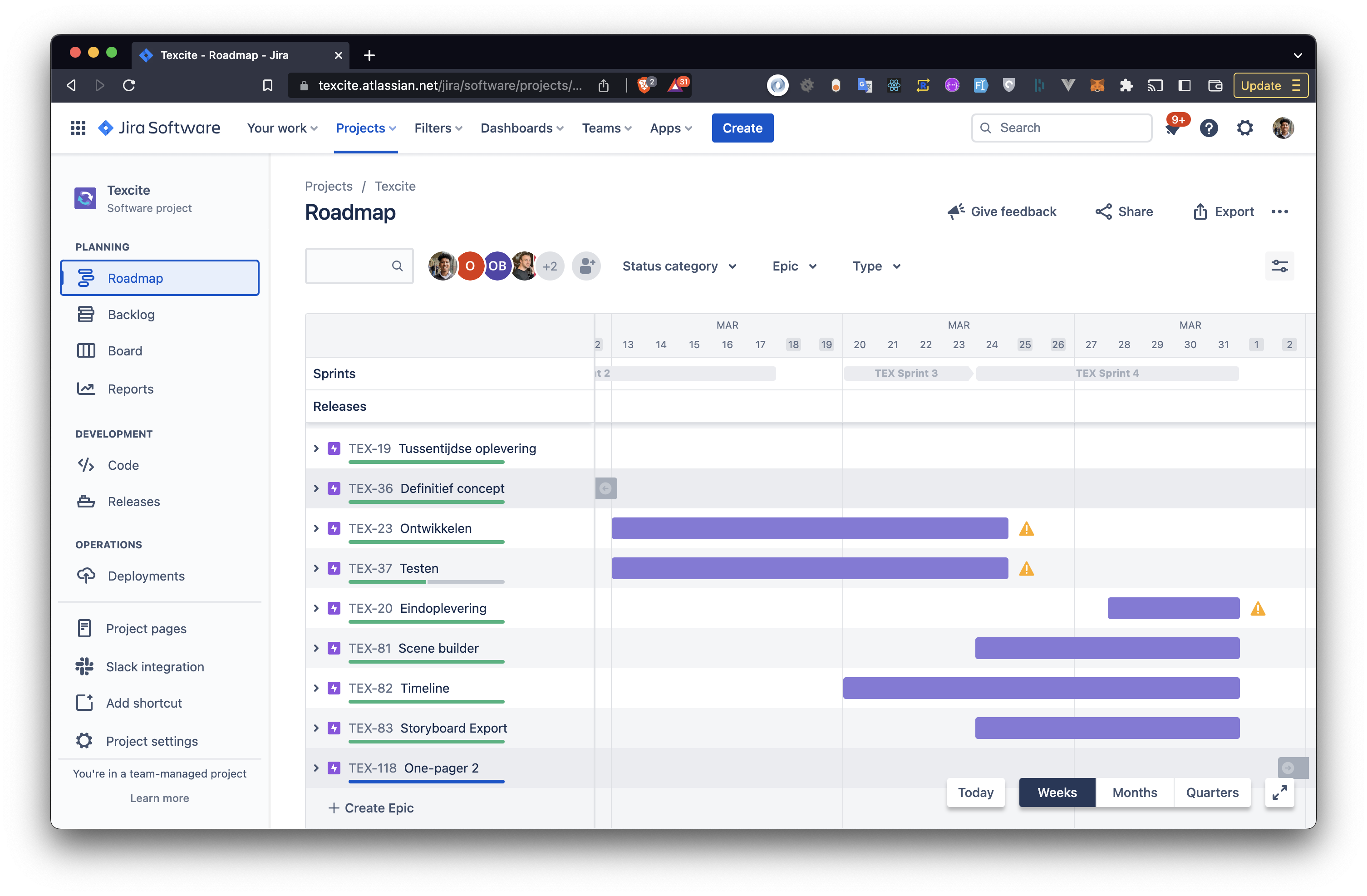Open the Epic filter dropdown
This screenshot has height=896, width=1367.
[x=794, y=266]
